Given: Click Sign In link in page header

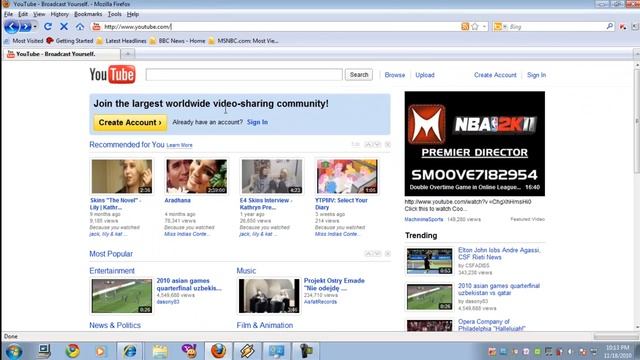Looking at the screenshot, I should coord(536,75).
